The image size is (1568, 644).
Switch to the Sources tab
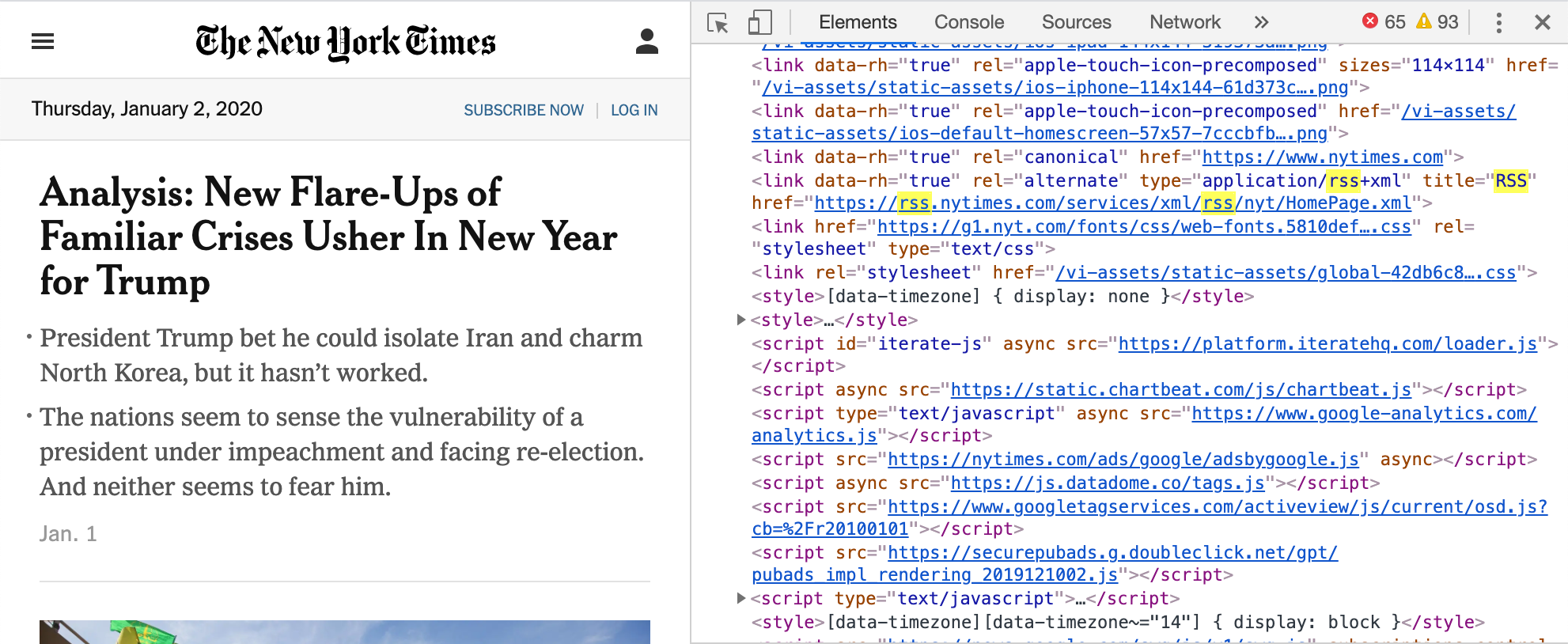(x=1076, y=22)
